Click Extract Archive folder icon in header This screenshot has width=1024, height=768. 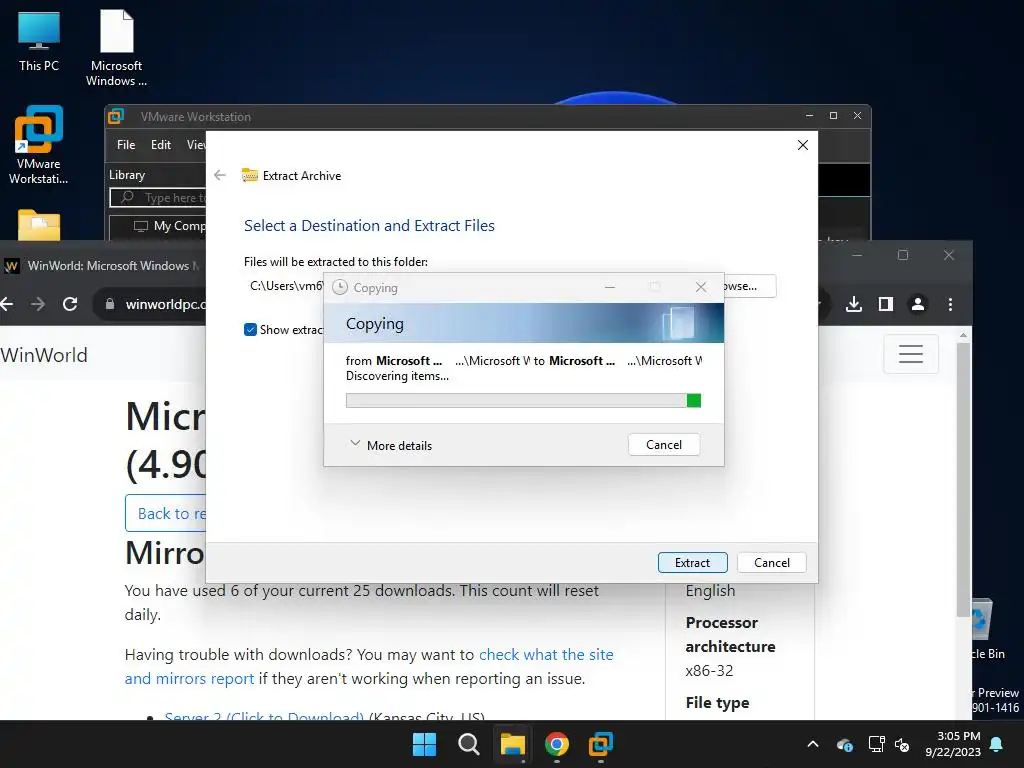point(249,175)
